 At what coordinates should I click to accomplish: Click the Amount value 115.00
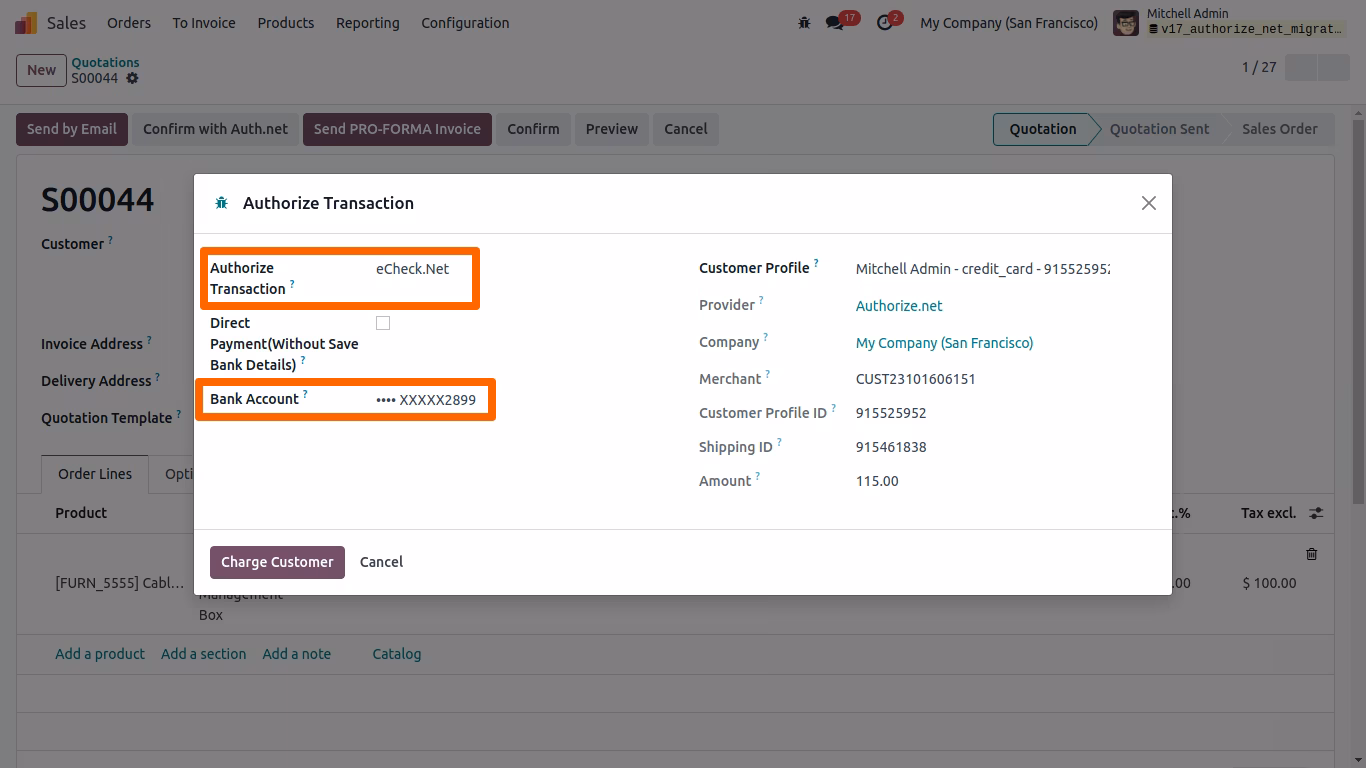click(x=877, y=481)
